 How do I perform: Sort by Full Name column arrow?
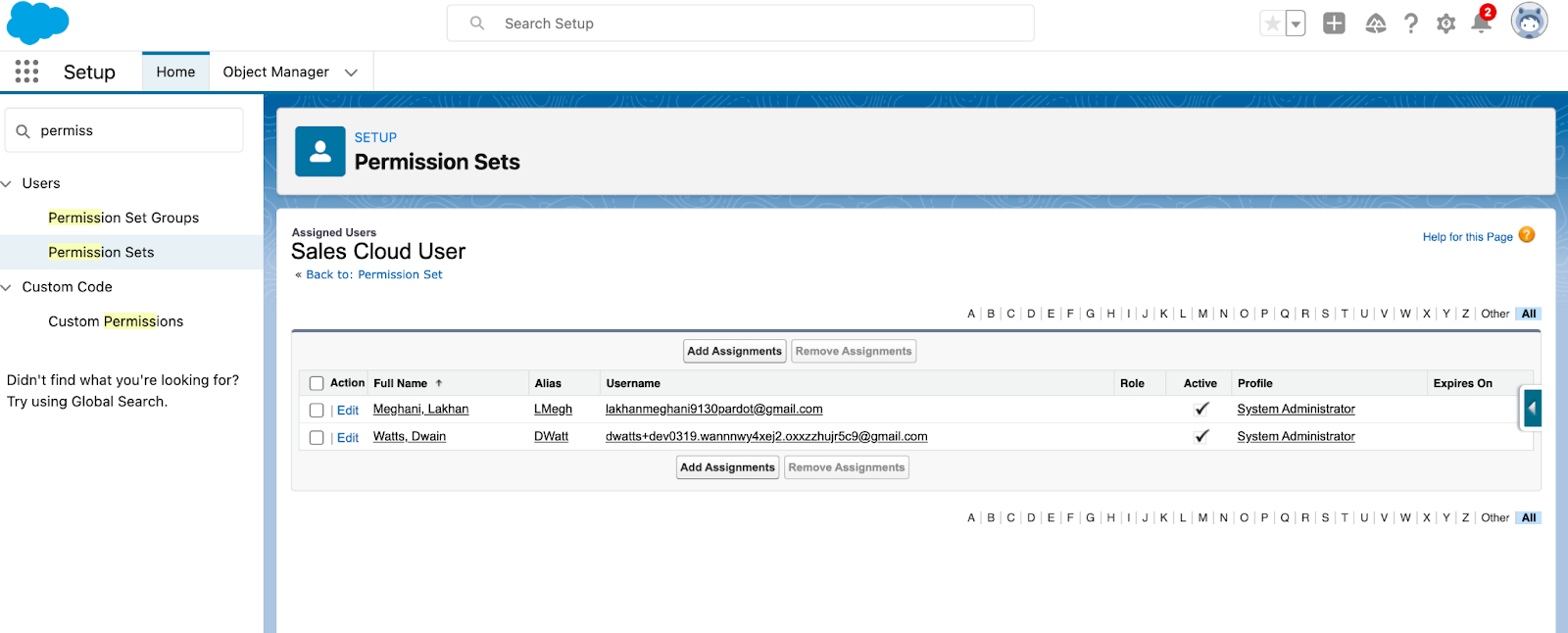[439, 383]
